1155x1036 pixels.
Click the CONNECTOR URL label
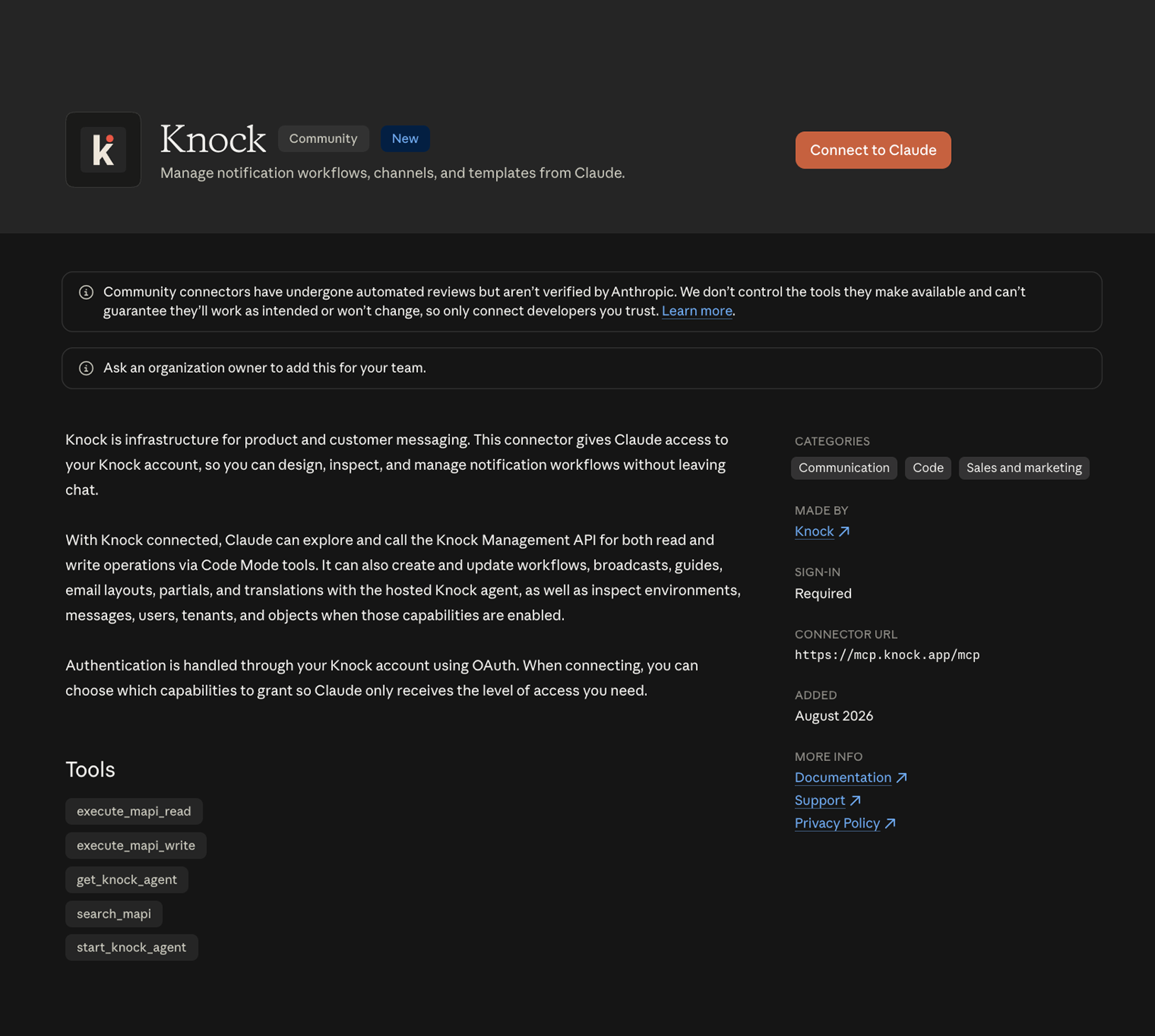point(846,634)
